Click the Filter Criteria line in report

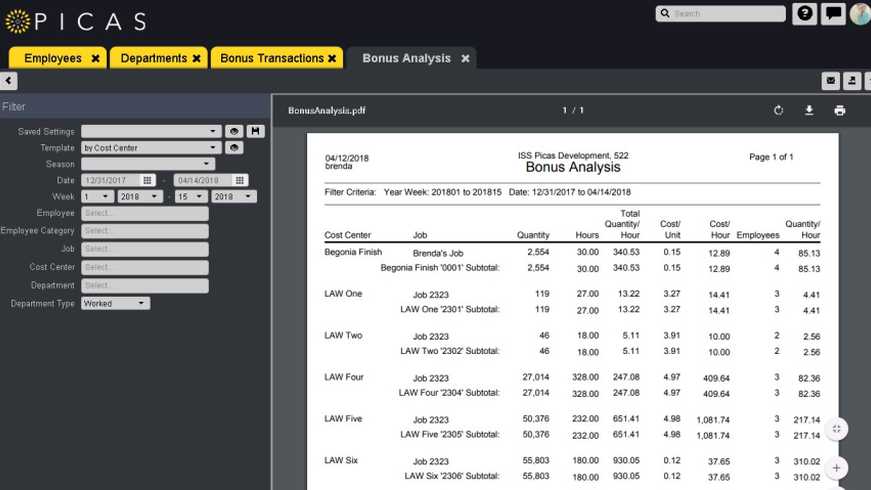tap(478, 192)
